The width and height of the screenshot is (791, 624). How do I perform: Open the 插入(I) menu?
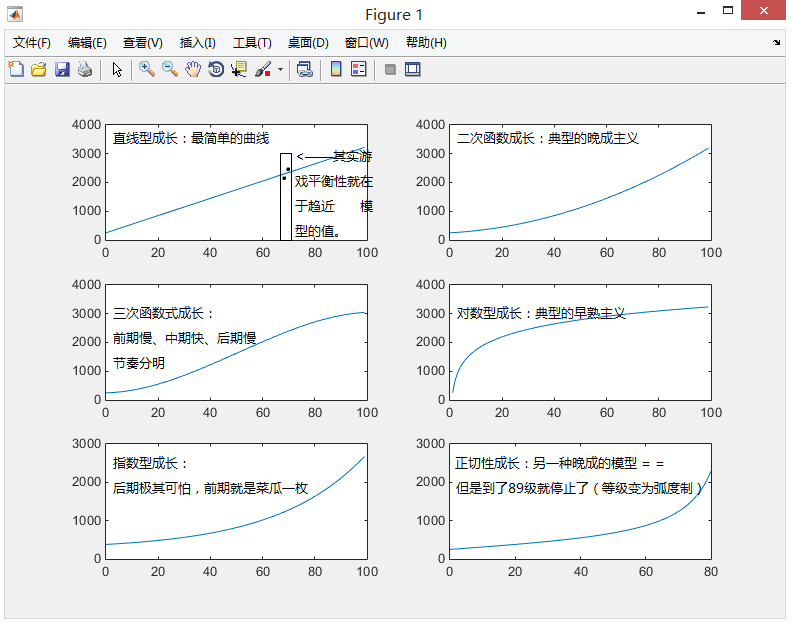[x=198, y=43]
